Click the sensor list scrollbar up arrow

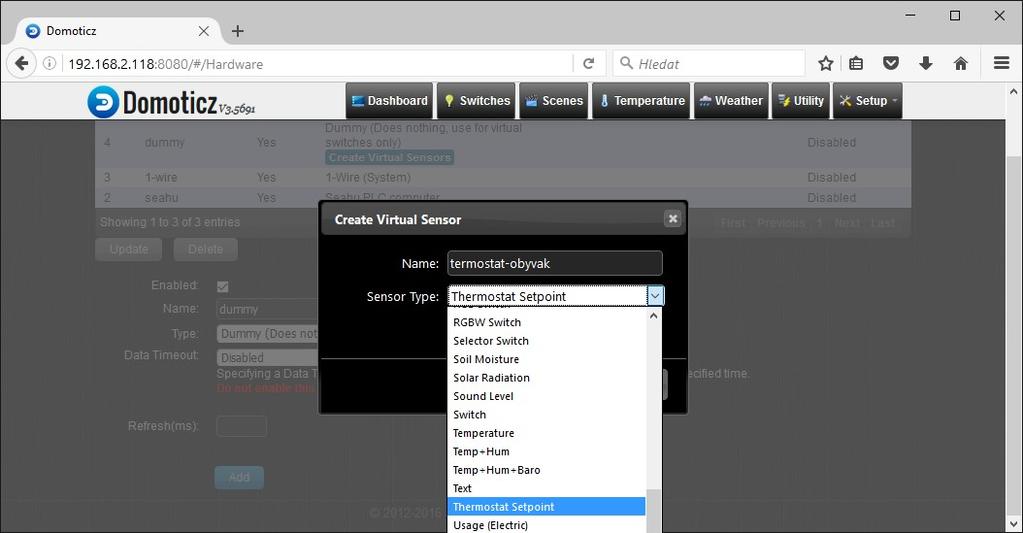(654, 316)
